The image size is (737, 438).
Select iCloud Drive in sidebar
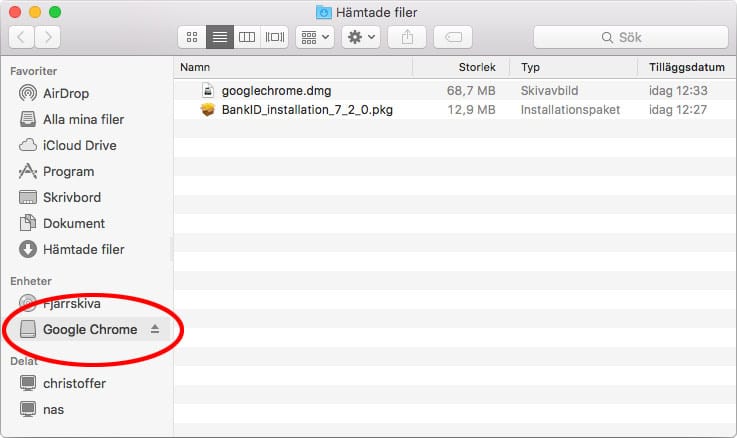point(79,145)
